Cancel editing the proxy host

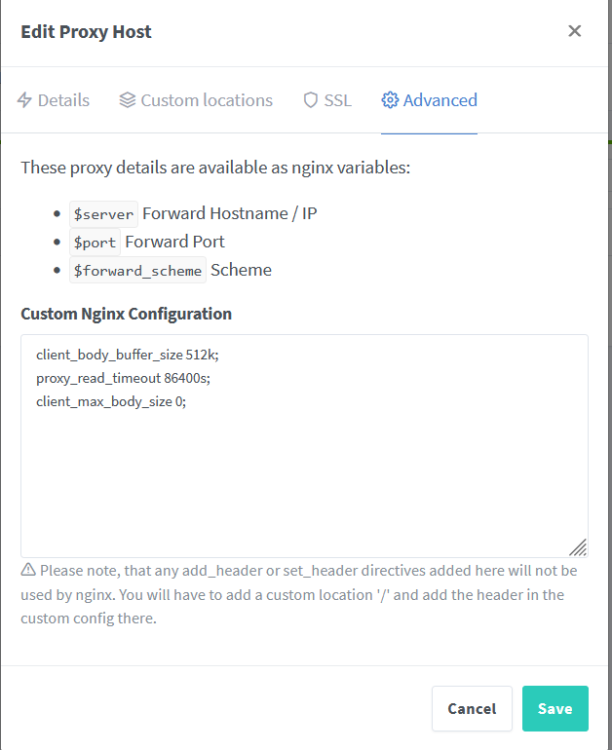pyautogui.click(x=472, y=708)
